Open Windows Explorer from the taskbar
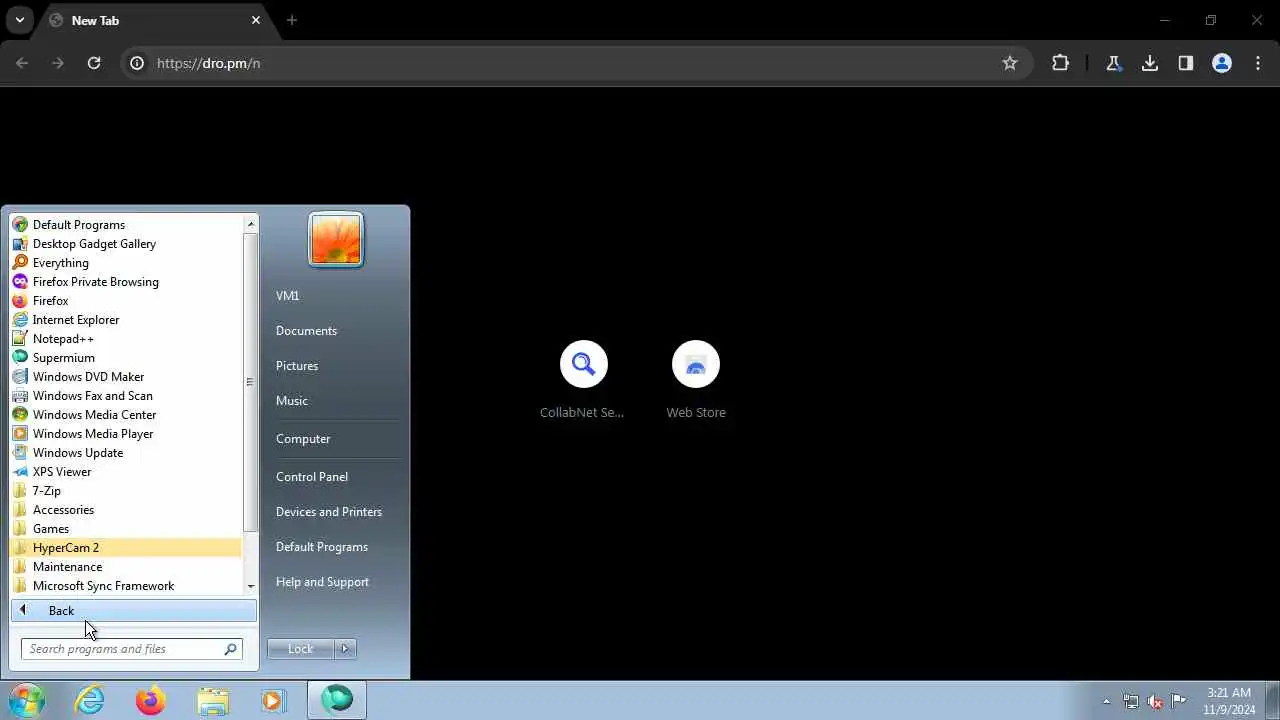 [212, 701]
